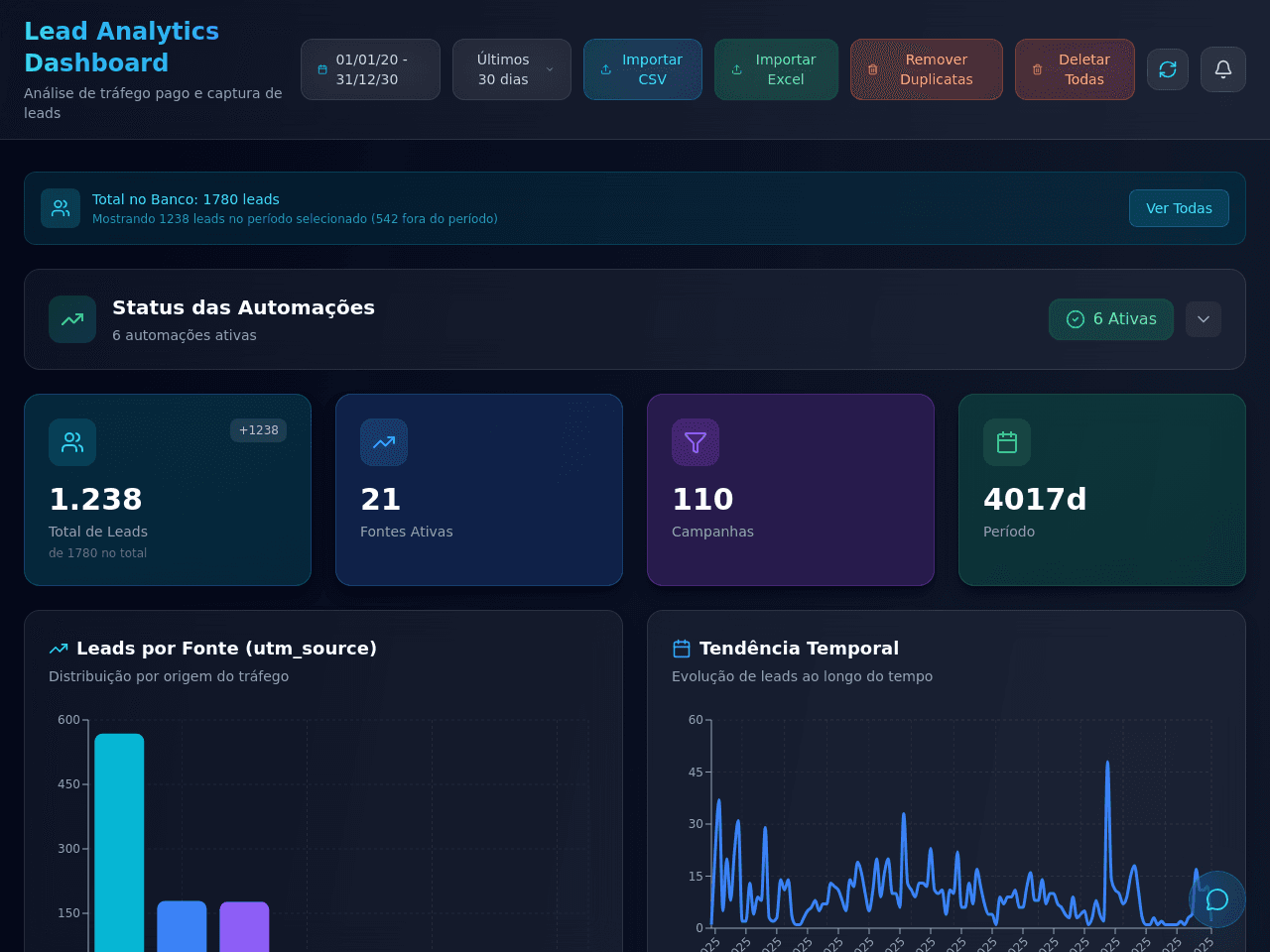Click the calendar icon on the Período card
1270x952 pixels.
(1007, 442)
